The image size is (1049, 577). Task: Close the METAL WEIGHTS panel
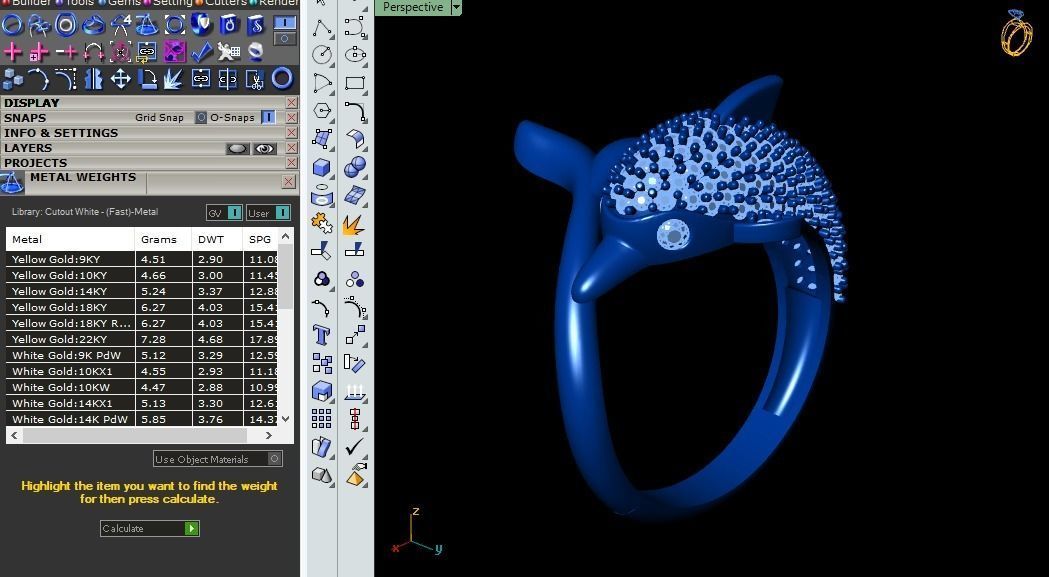(x=288, y=181)
